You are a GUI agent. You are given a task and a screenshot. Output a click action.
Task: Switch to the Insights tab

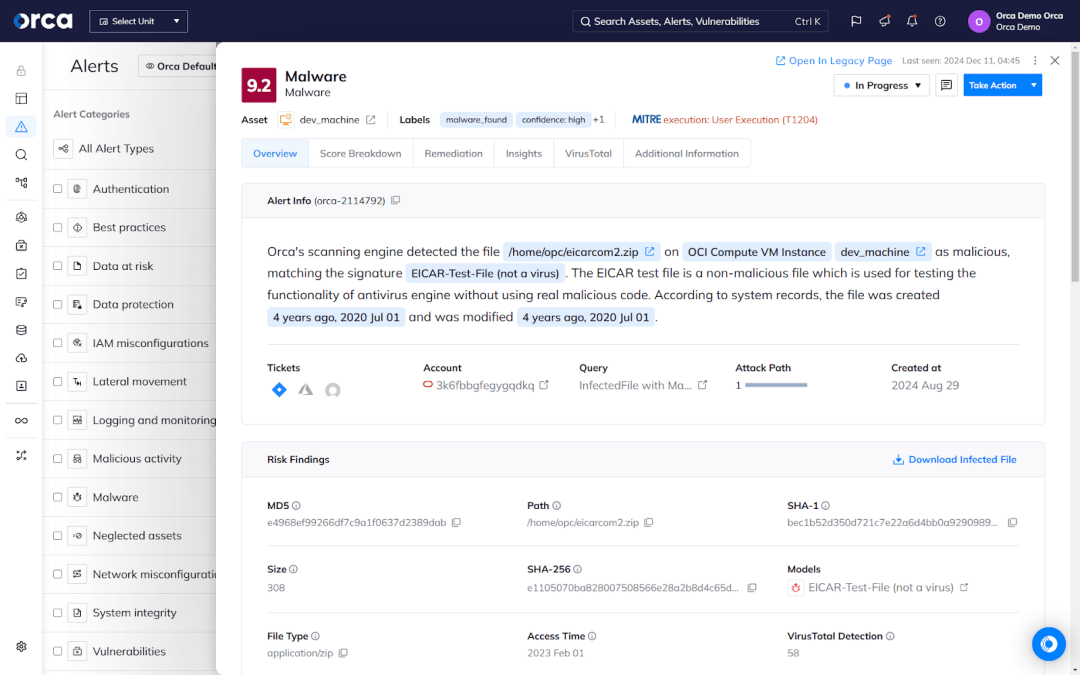523,154
